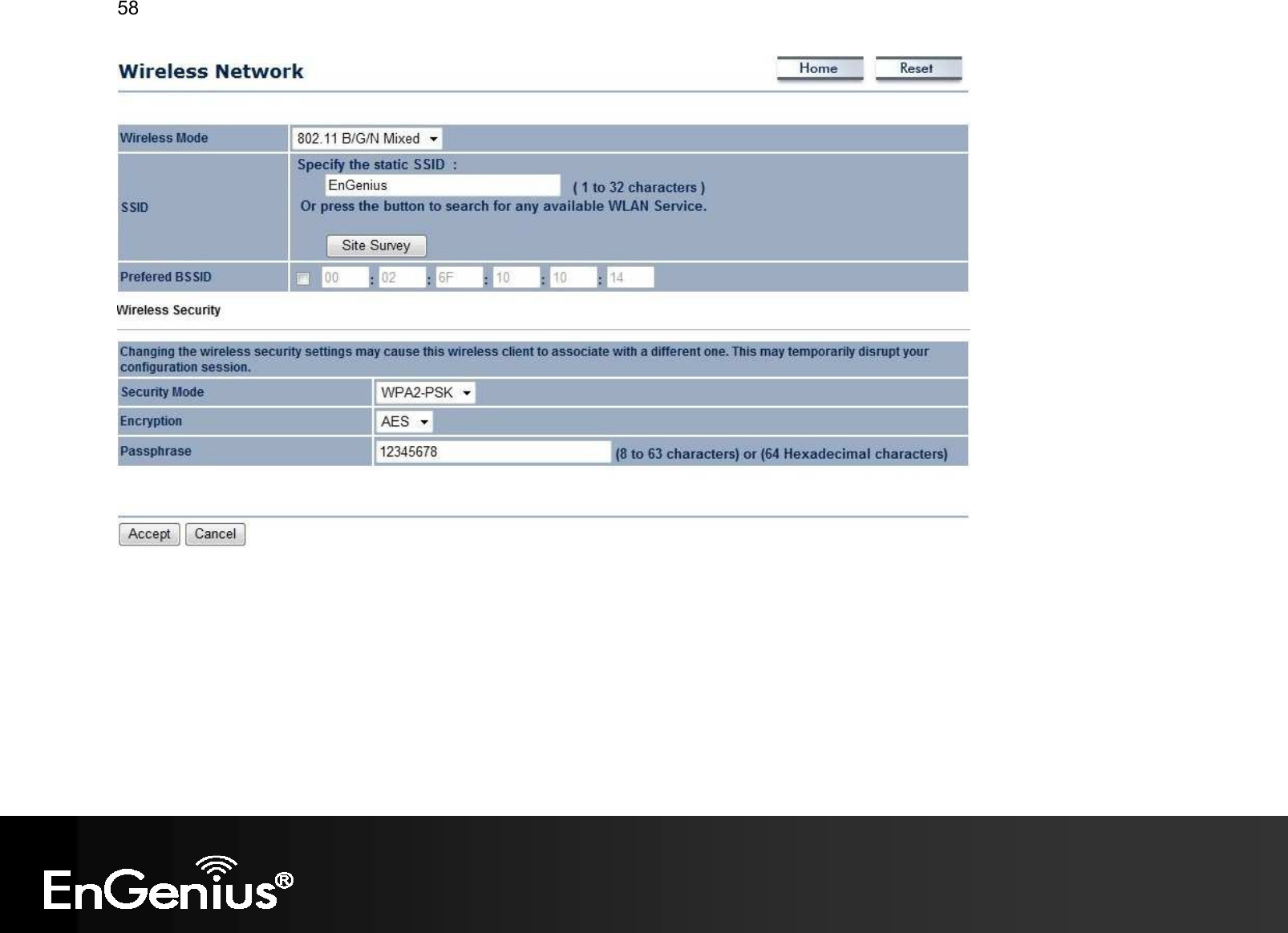
Task: Open the Encryption AES dropdown
Action: [x=404, y=421]
